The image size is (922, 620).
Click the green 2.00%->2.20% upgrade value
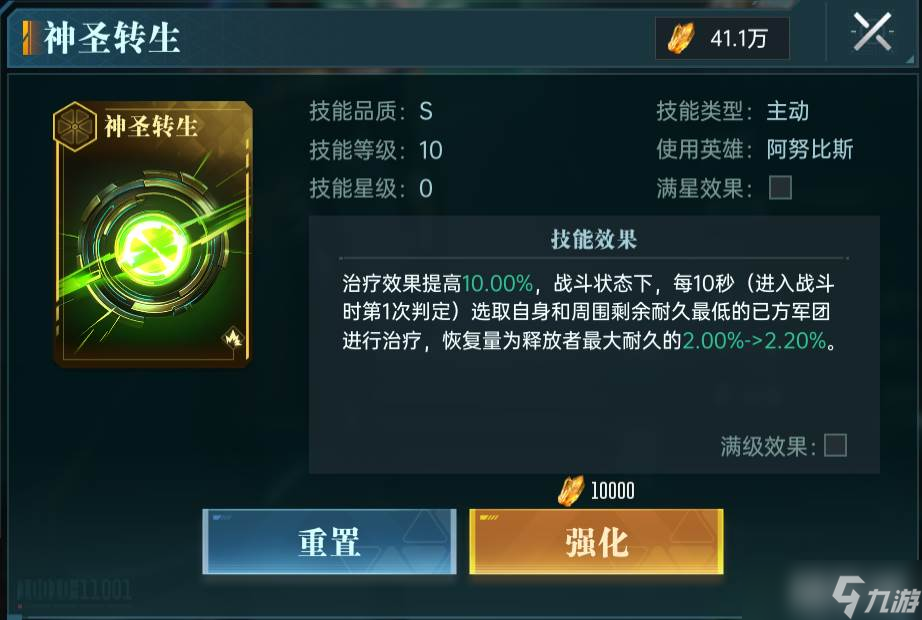(x=754, y=341)
